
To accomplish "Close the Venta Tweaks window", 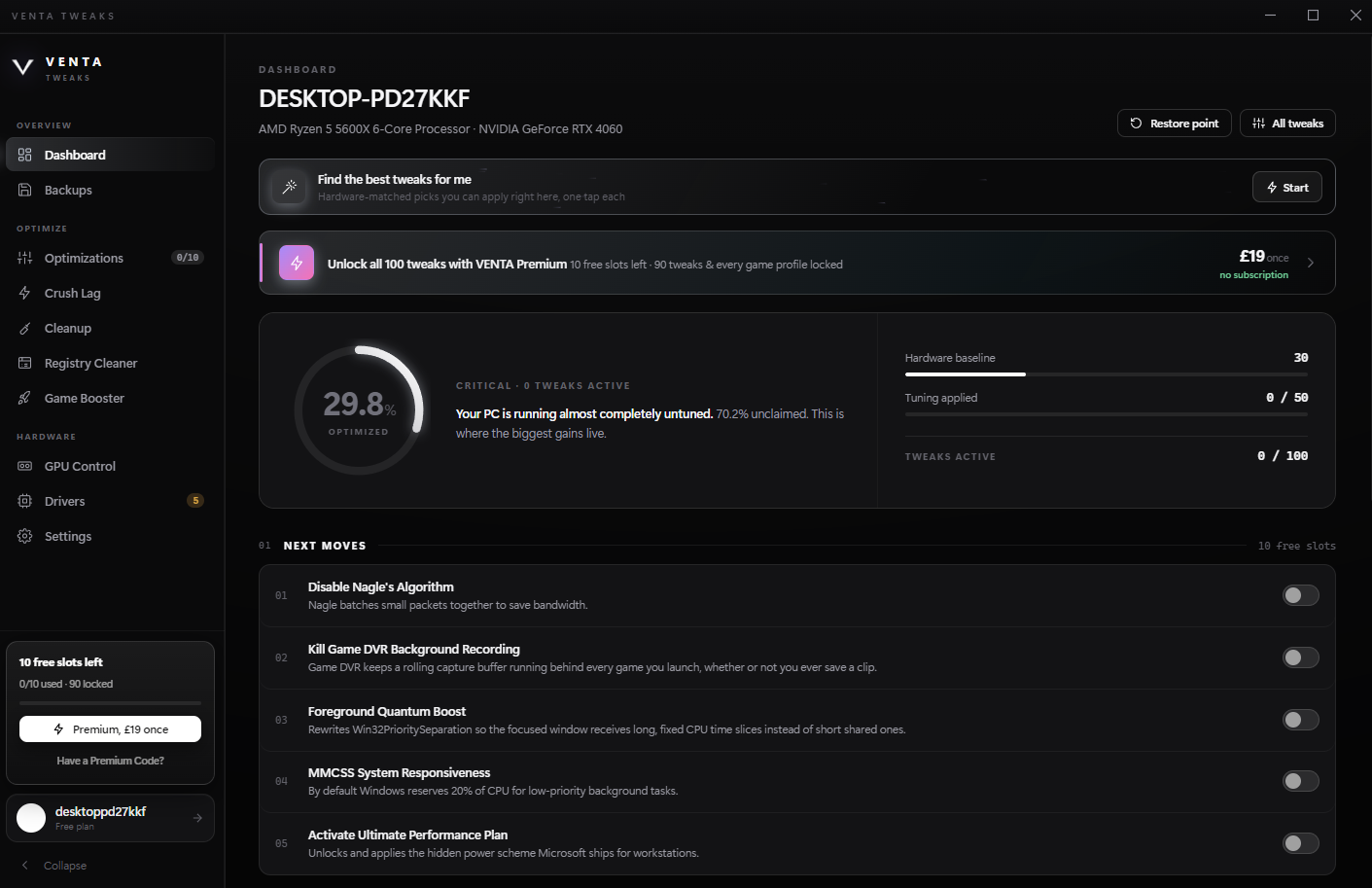I will [1355, 15].
